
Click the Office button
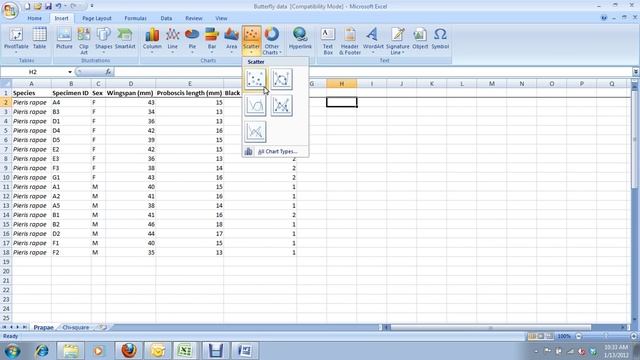point(10,10)
